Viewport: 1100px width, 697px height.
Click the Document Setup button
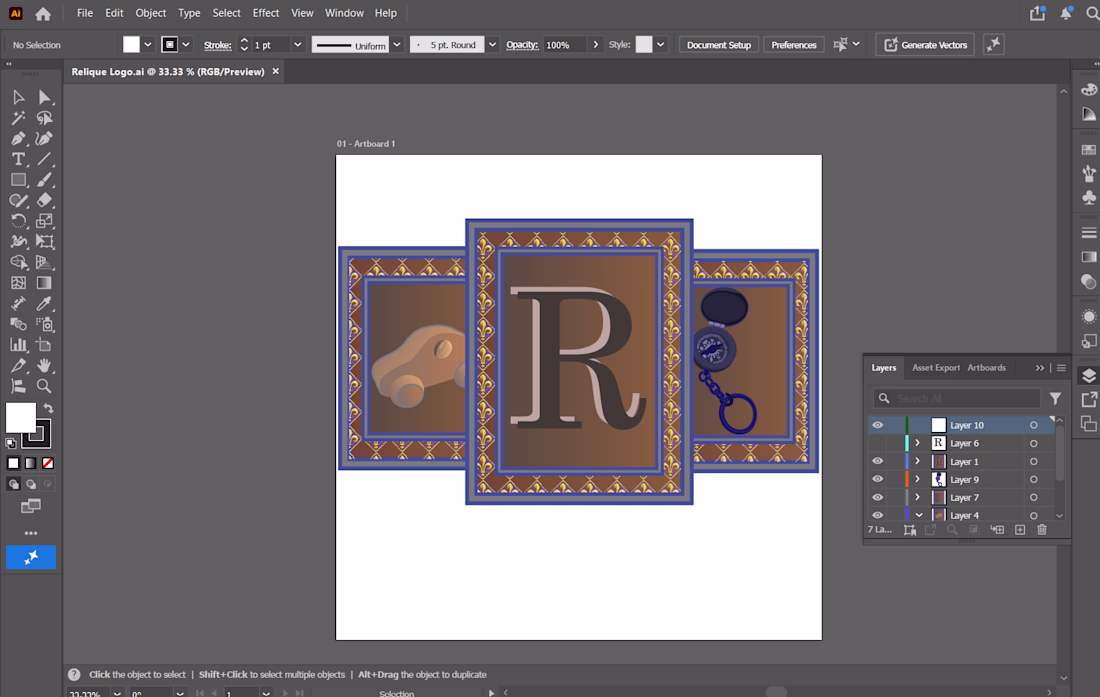point(718,45)
